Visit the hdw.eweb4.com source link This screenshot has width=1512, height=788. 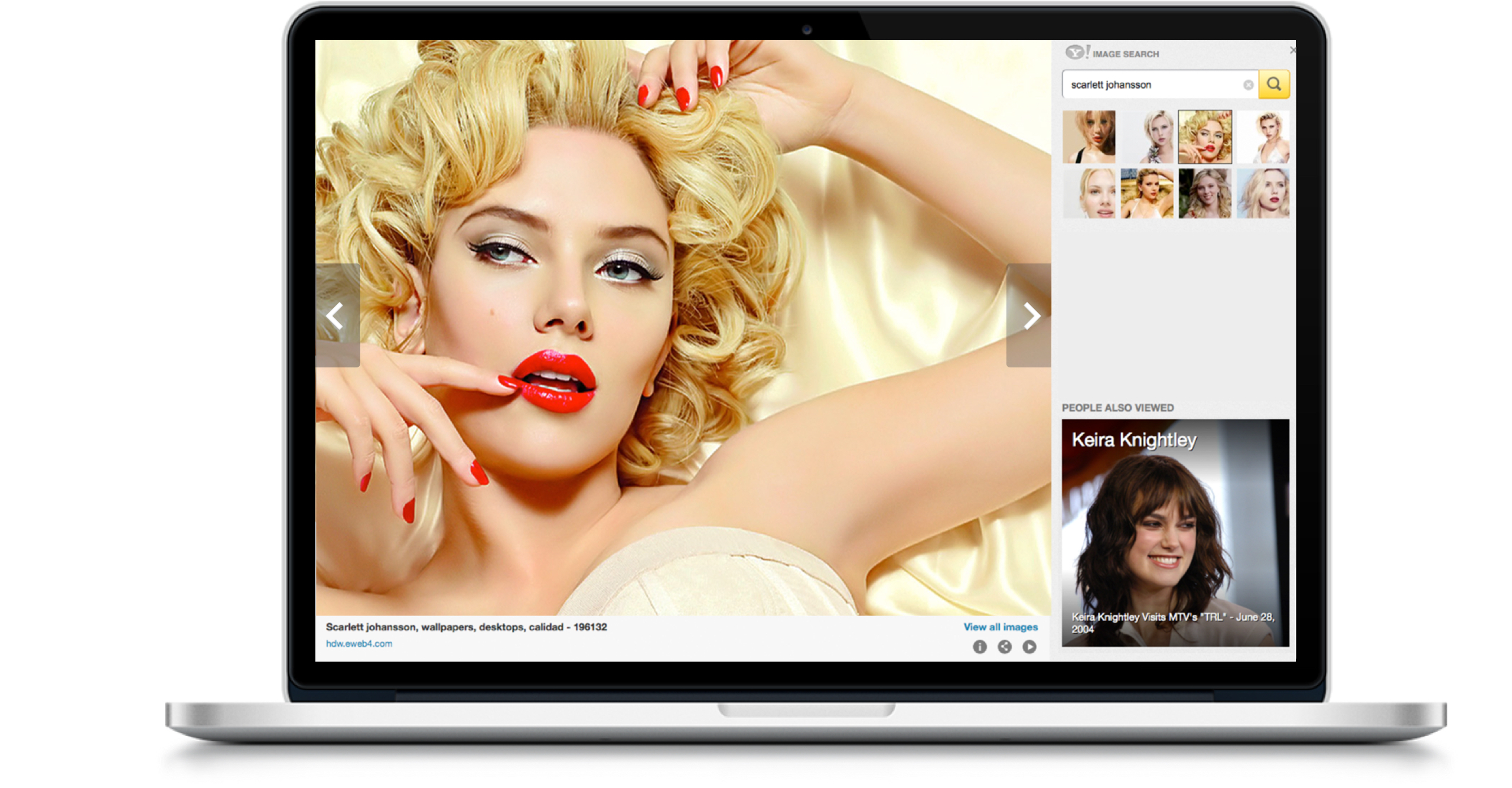(x=359, y=643)
